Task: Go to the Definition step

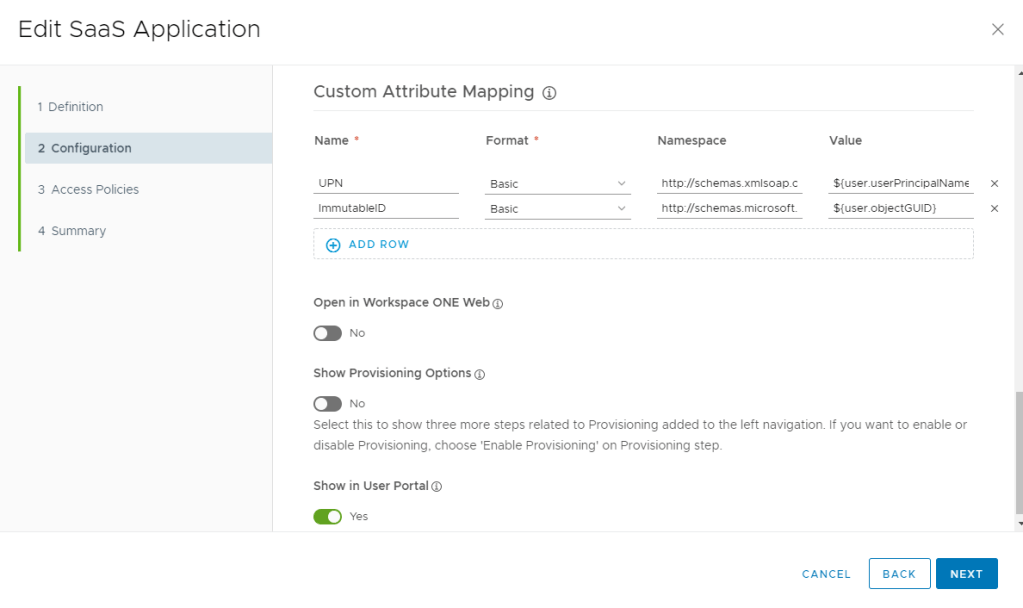Action: pos(70,107)
